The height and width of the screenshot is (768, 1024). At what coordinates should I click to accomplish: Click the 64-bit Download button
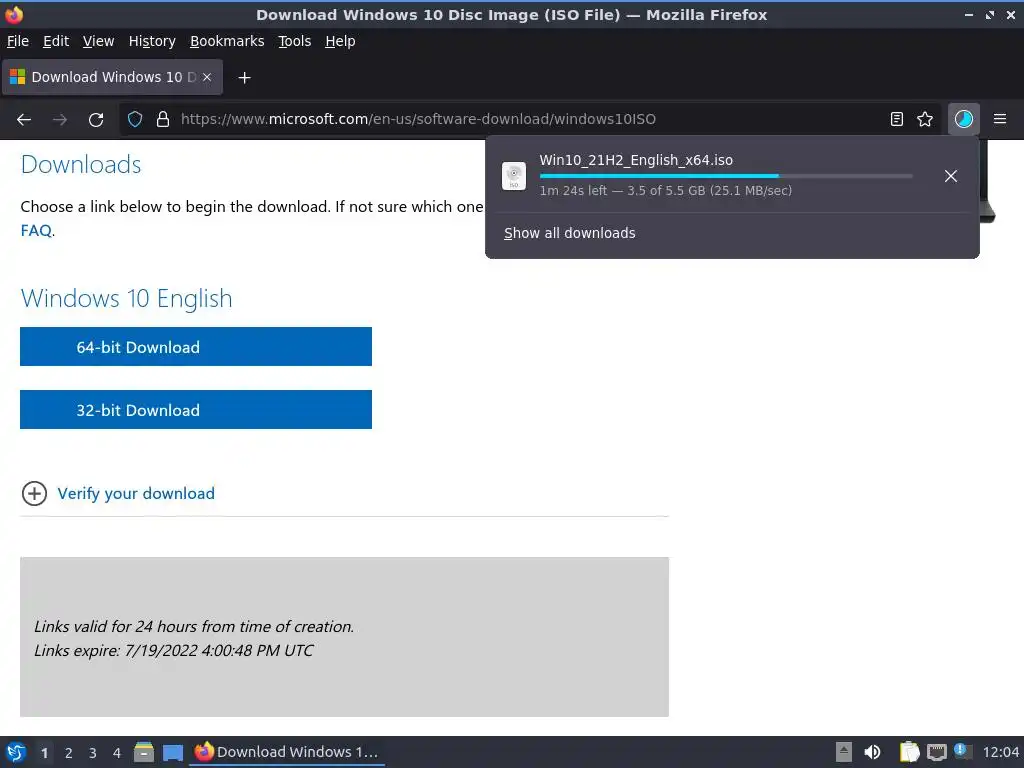click(x=196, y=347)
